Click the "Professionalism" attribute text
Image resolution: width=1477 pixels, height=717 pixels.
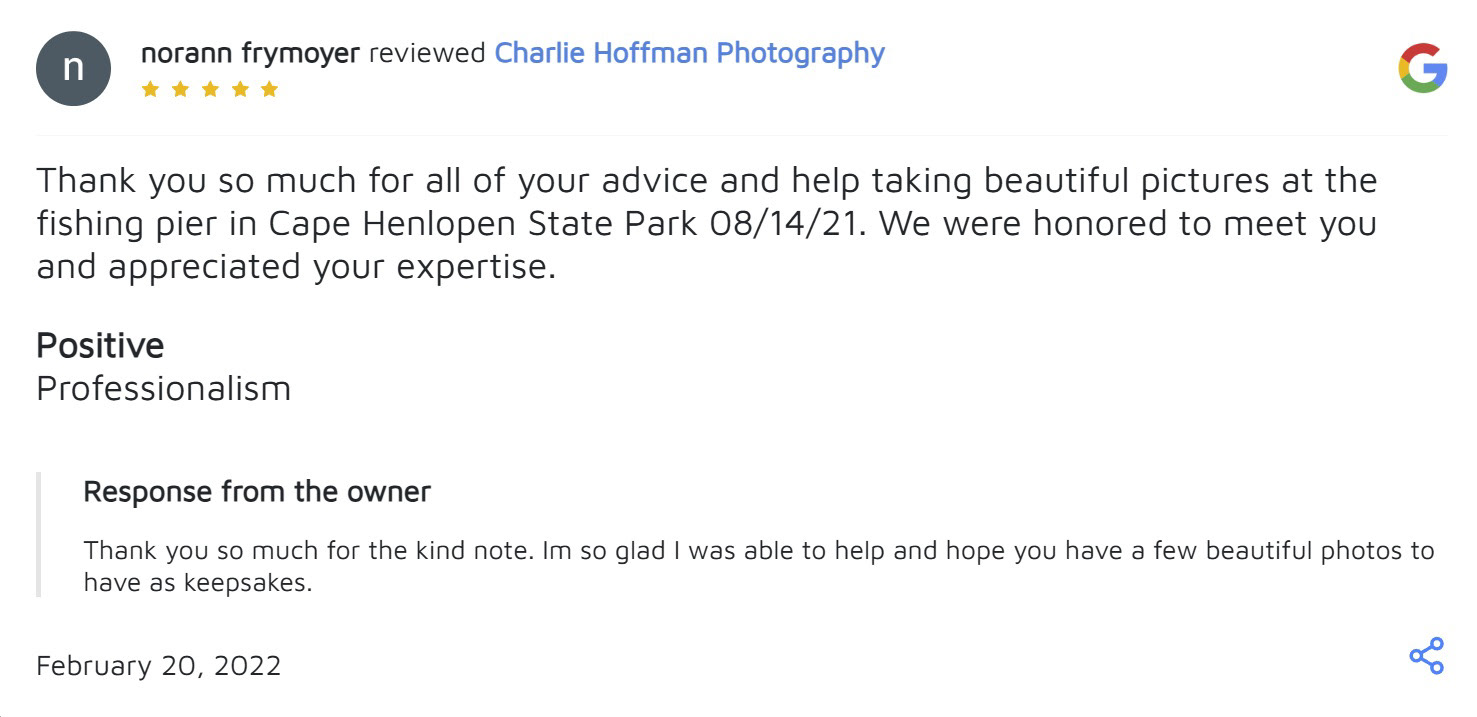click(163, 388)
